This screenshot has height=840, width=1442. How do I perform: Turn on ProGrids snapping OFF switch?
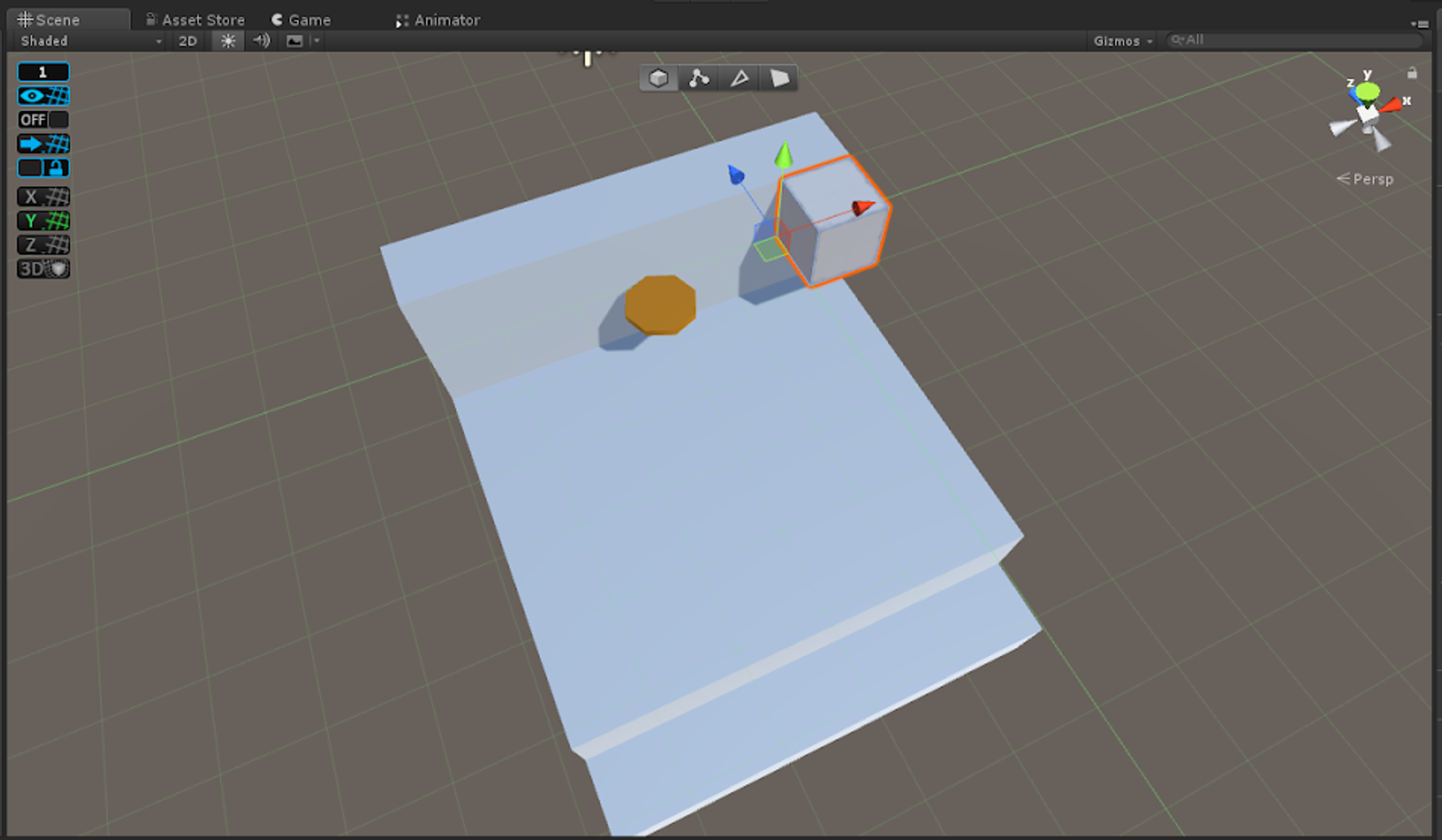(44, 119)
